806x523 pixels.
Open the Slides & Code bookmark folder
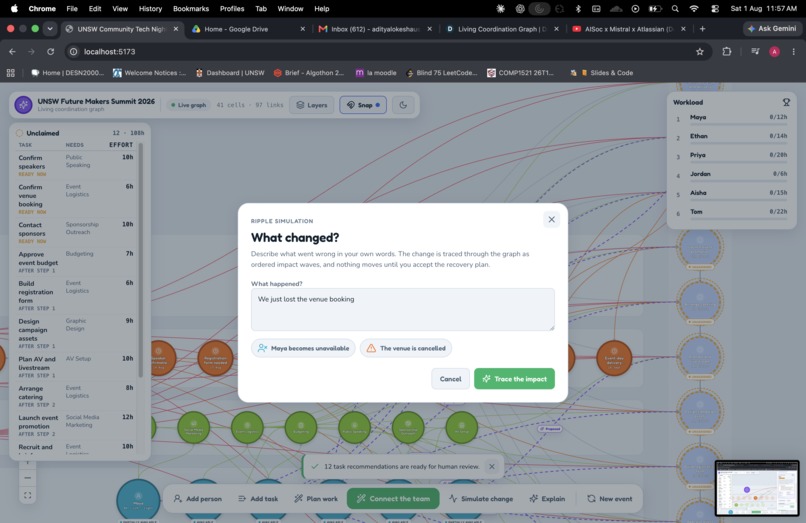607,73
